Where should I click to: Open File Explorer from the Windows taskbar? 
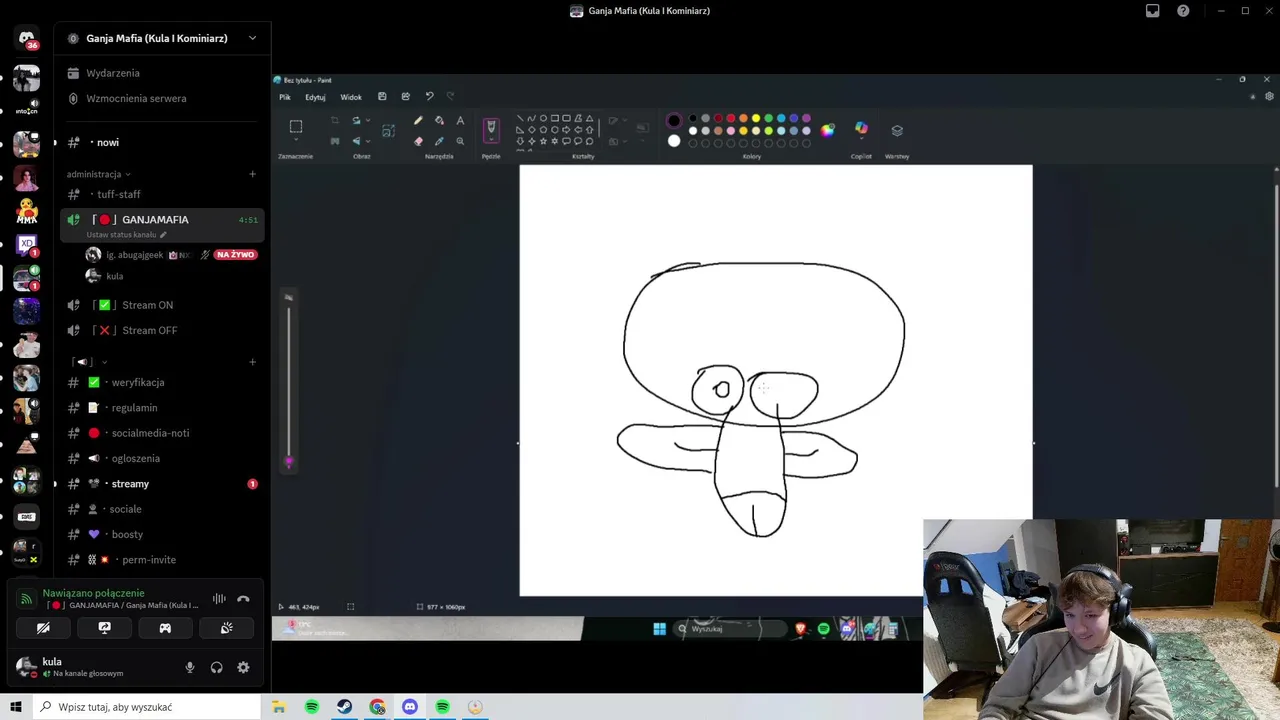coord(279,707)
